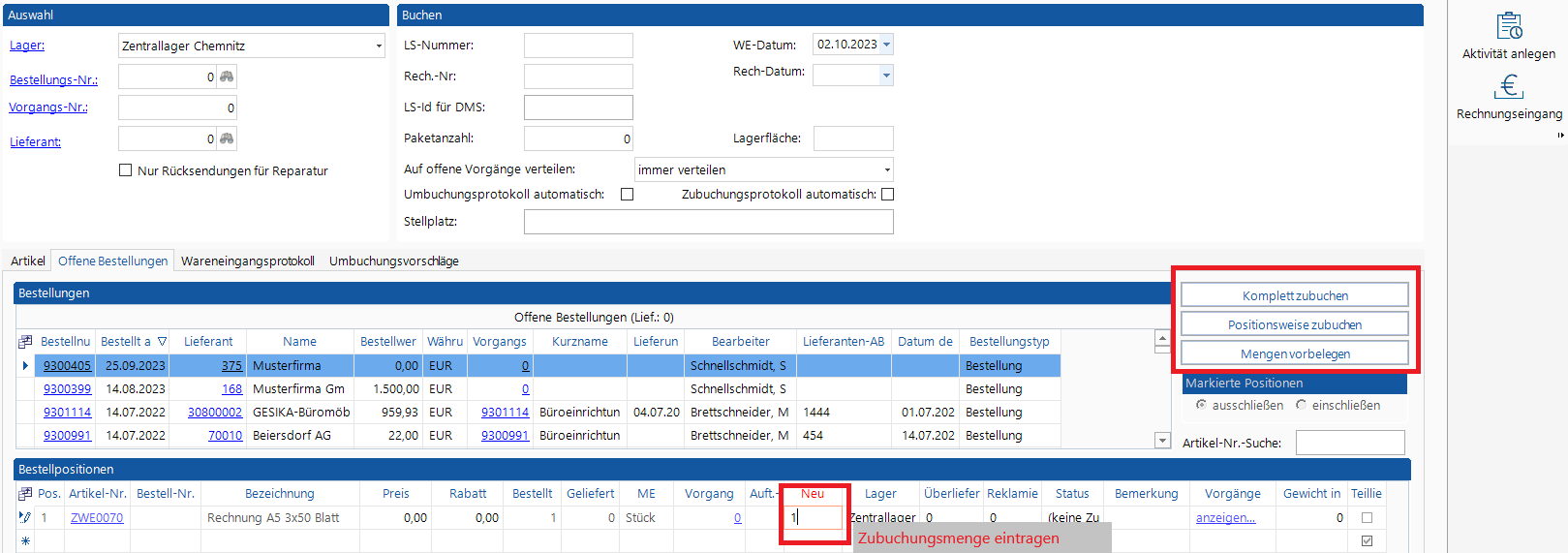Image resolution: width=1568 pixels, height=553 pixels.
Task: Click the binoculars icon beside Bestellungs-Nr. field
Action: (227, 77)
